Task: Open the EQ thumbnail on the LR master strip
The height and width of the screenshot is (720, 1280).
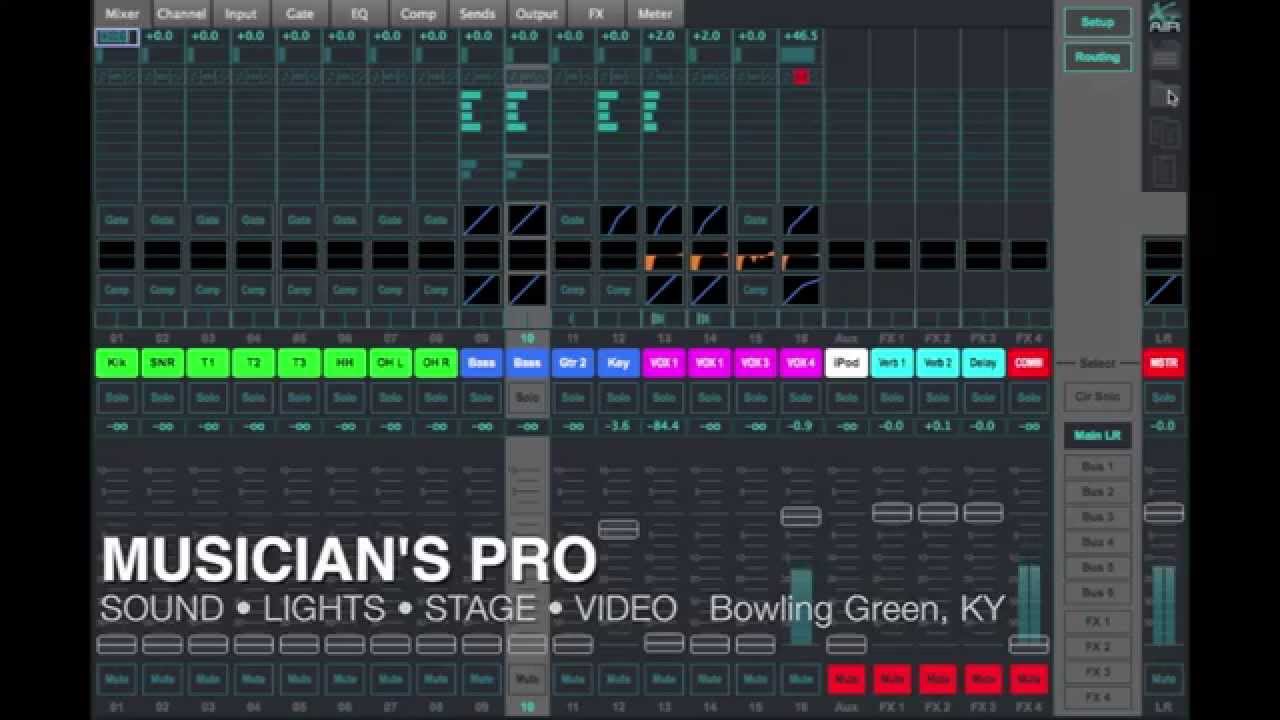Action: (x=1163, y=255)
